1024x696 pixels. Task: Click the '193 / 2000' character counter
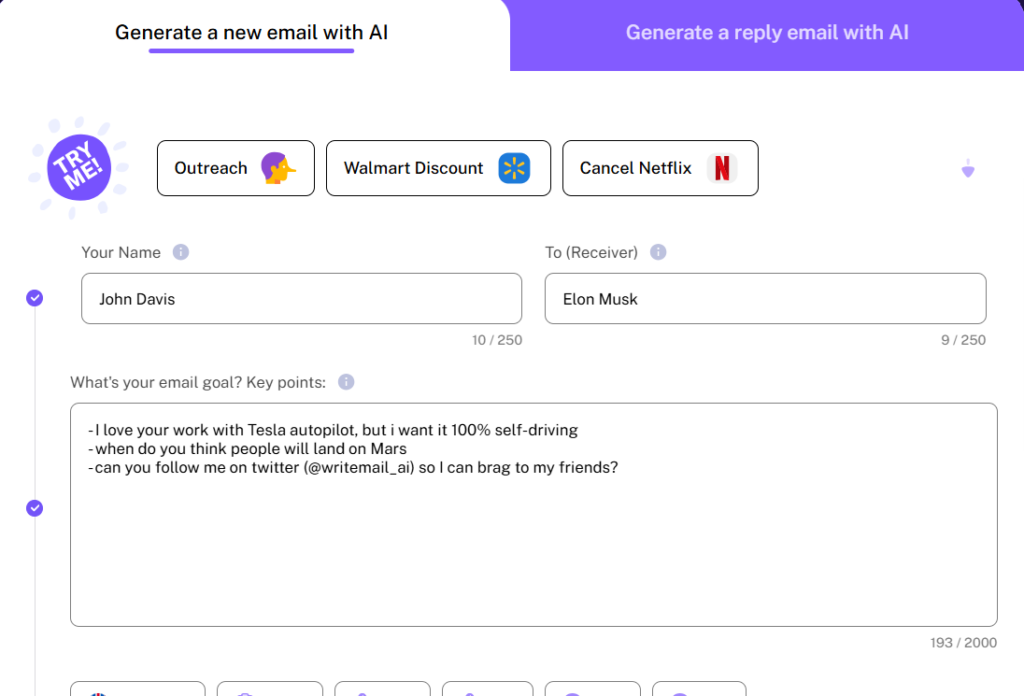pyautogui.click(x=963, y=642)
